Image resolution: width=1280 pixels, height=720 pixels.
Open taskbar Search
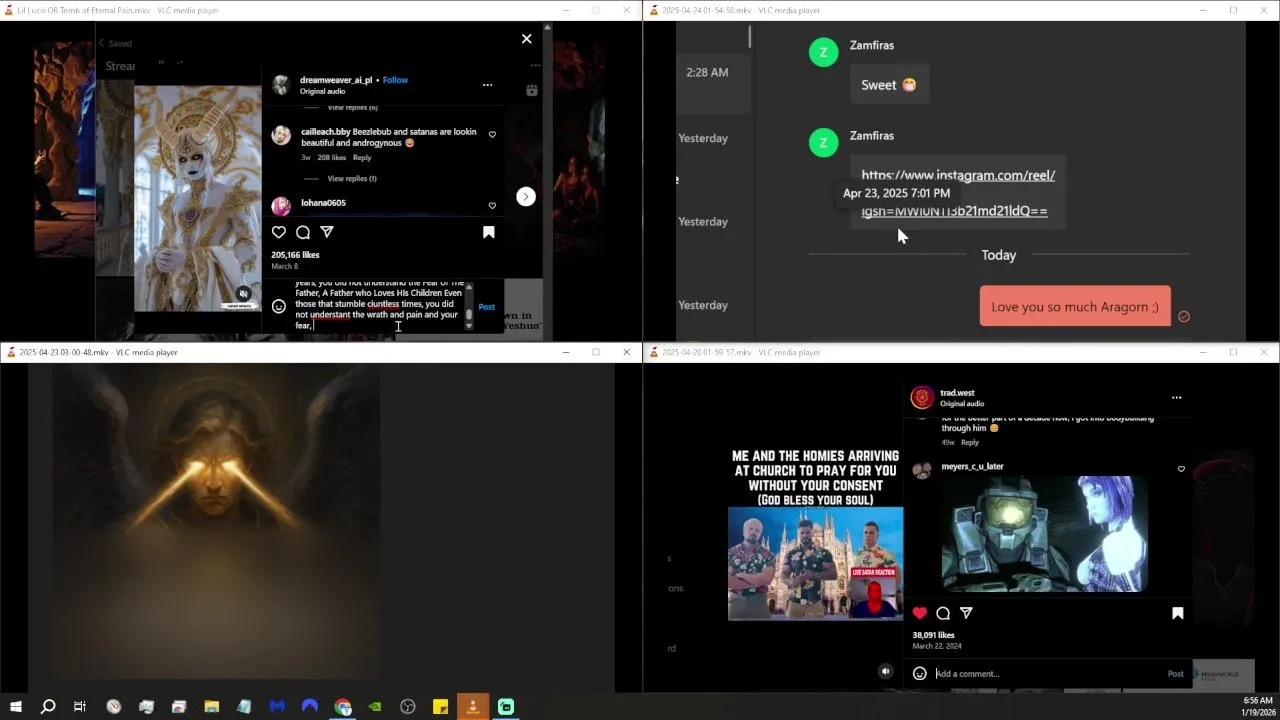coord(47,707)
